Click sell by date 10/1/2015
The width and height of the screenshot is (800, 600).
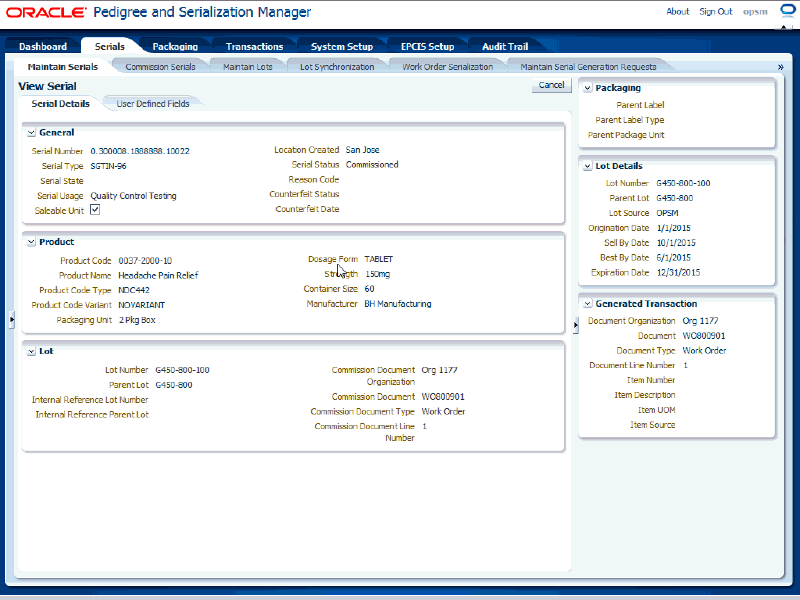click(x=676, y=243)
